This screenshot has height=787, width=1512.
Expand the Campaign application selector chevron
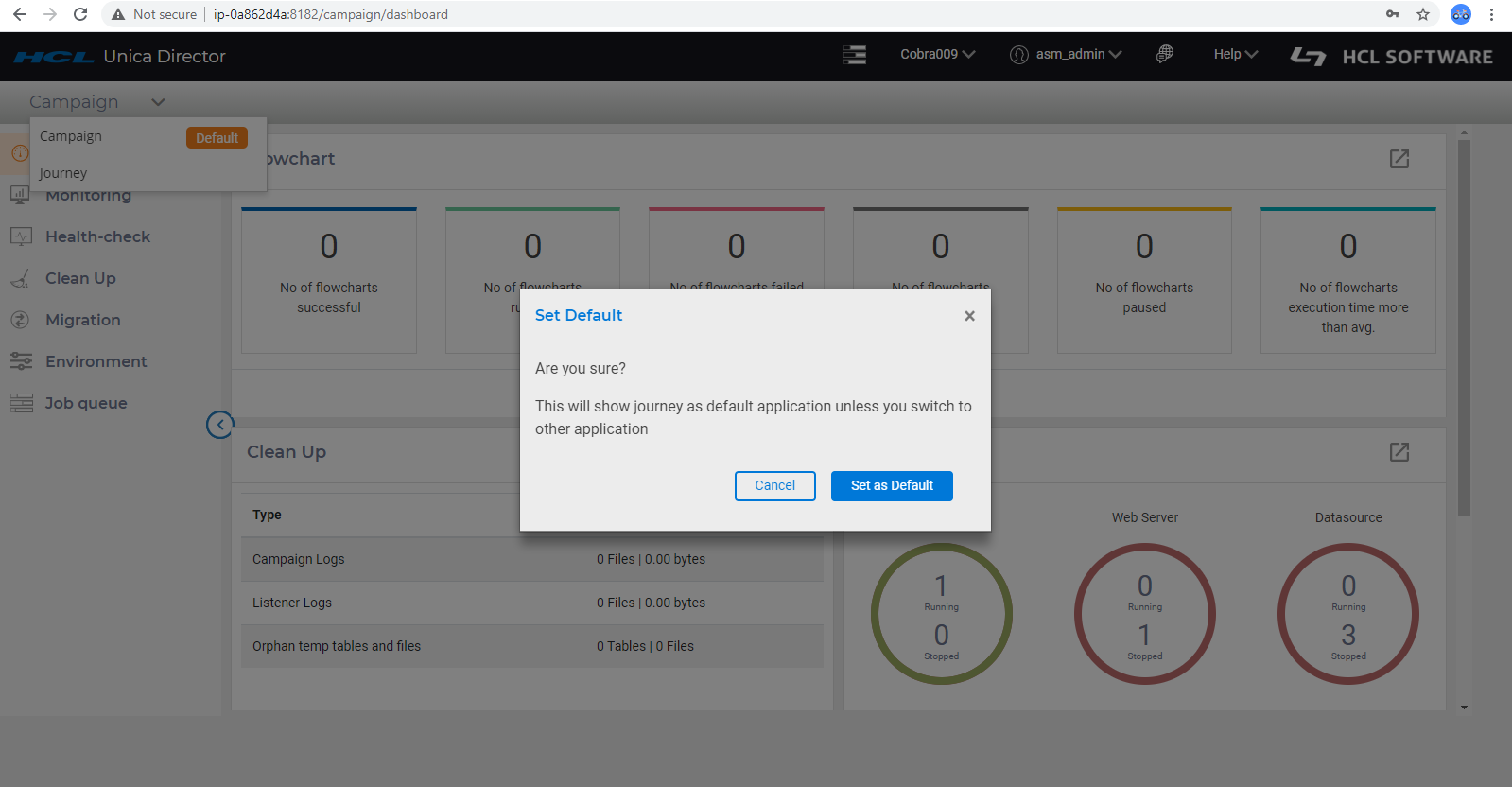tap(158, 102)
